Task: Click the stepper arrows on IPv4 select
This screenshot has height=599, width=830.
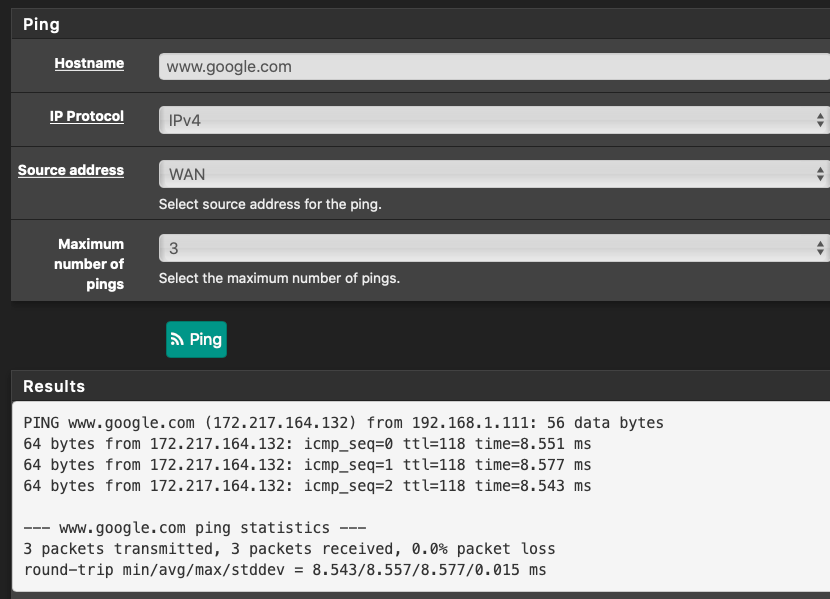Action: 820,120
